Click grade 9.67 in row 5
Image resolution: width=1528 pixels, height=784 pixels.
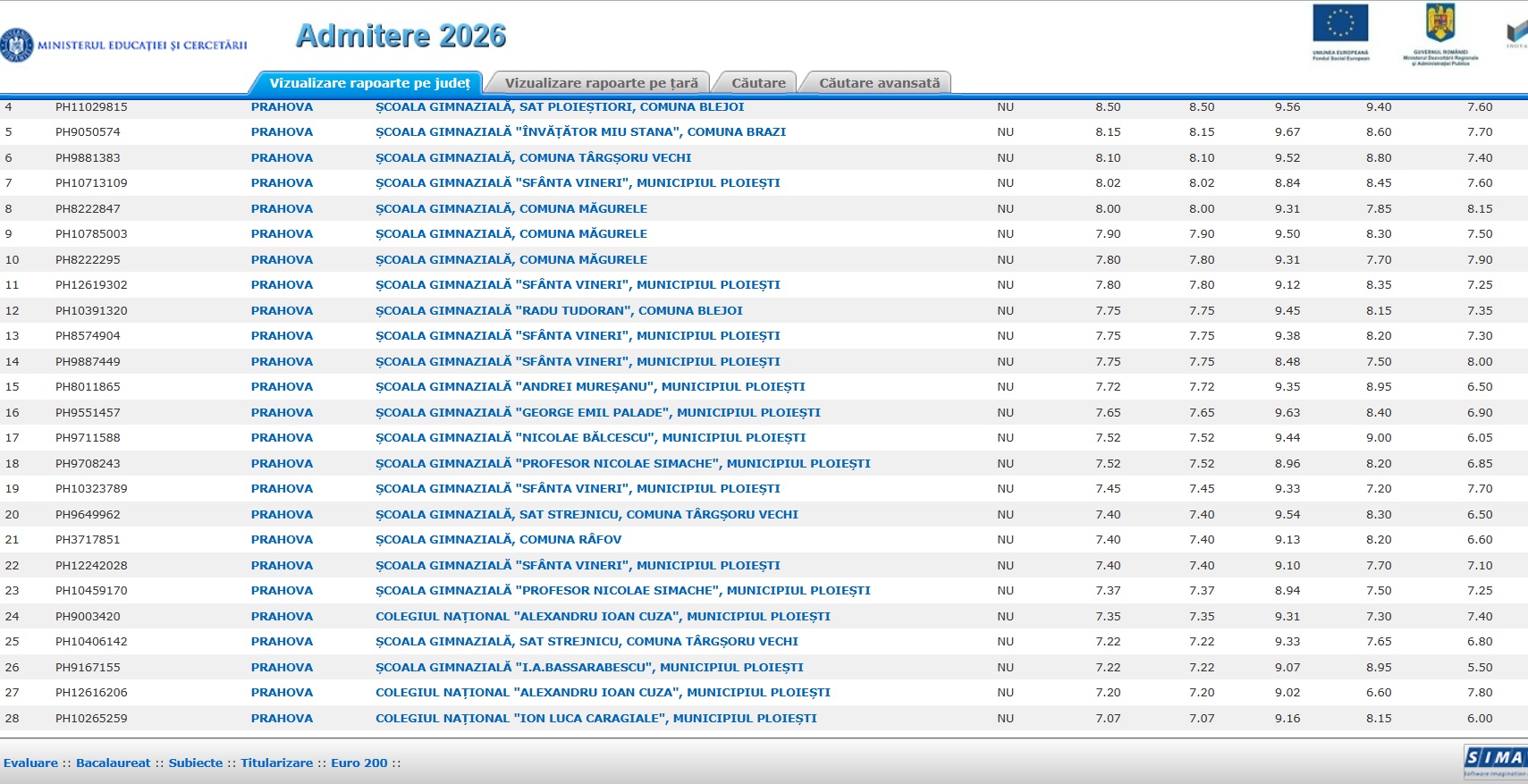pos(1287,131)
